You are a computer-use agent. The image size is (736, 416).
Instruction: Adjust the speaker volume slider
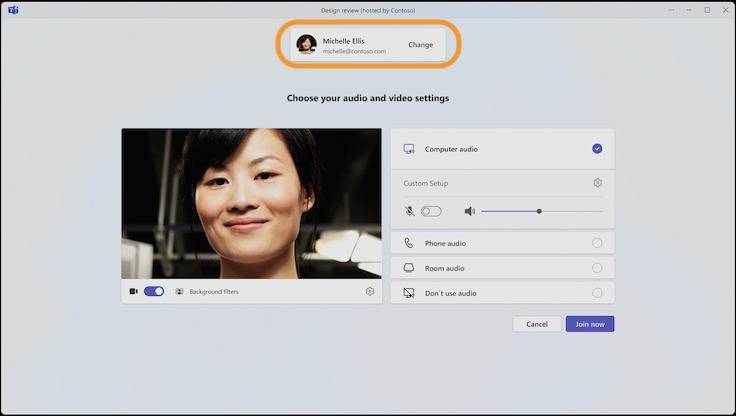[539, 211]
